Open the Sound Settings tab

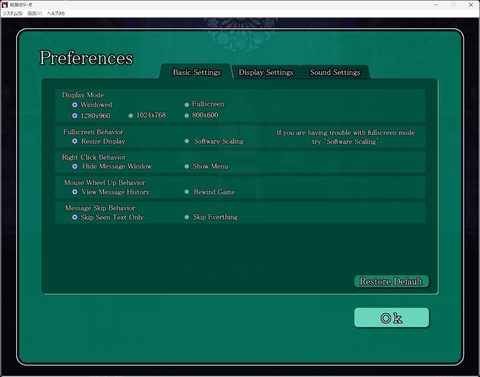(335, 72)
